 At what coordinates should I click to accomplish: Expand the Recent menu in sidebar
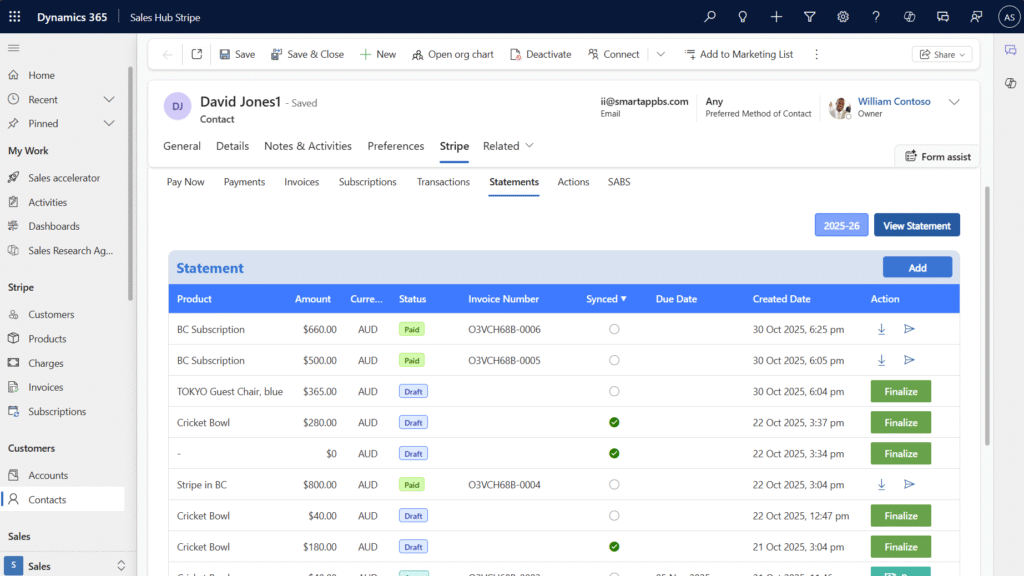click(x=109, y=99)
